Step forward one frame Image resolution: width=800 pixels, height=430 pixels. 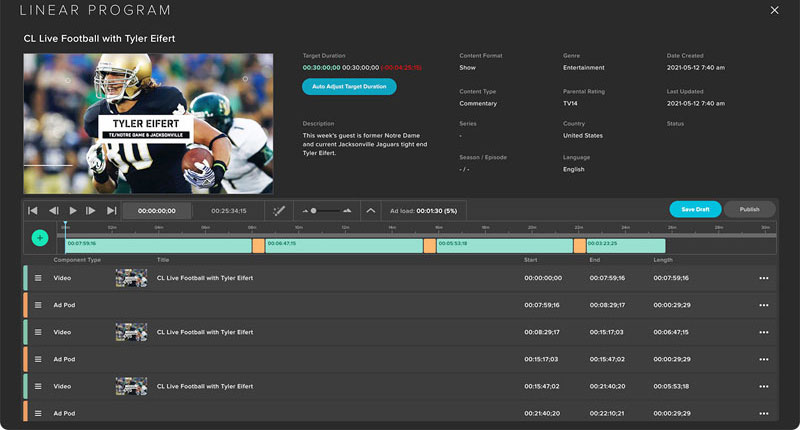coord(91,211)
